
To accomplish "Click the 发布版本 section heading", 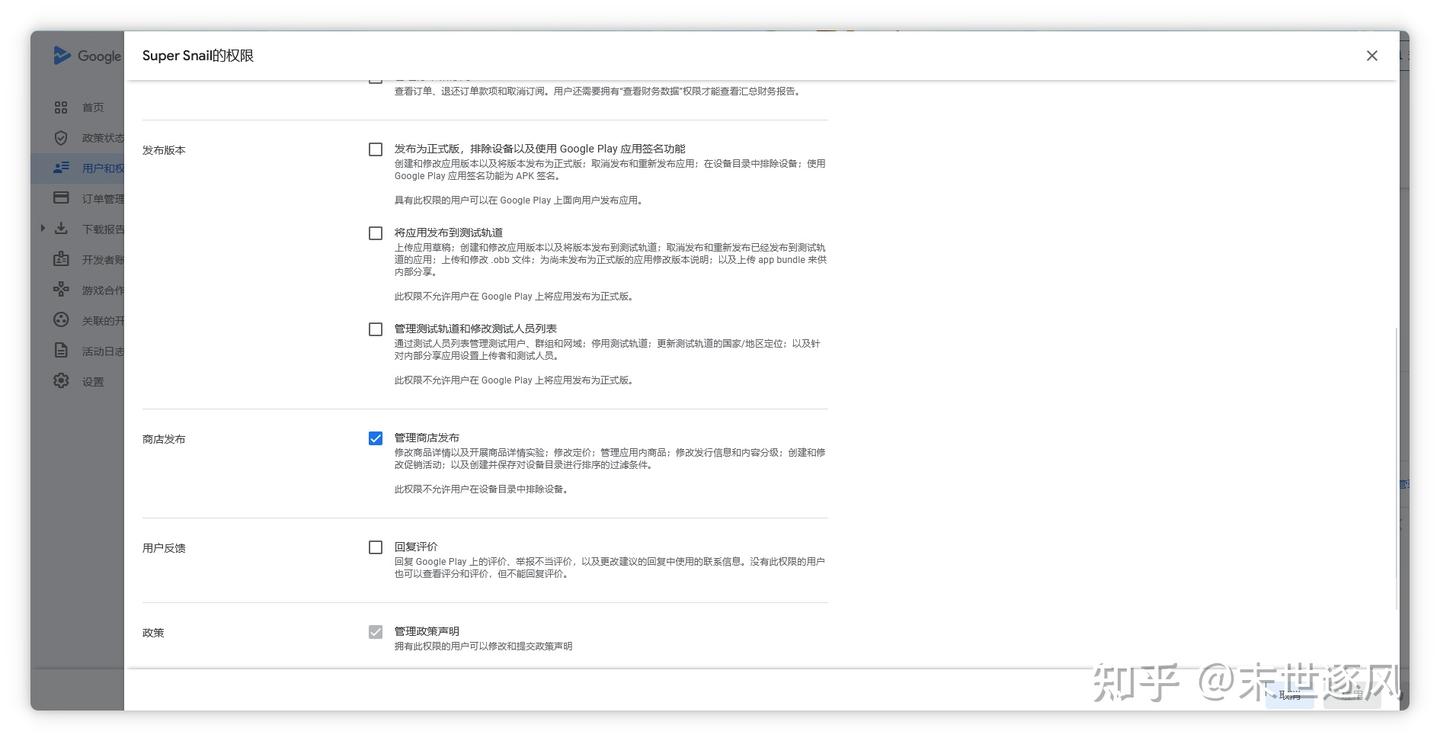I will 164,150.
